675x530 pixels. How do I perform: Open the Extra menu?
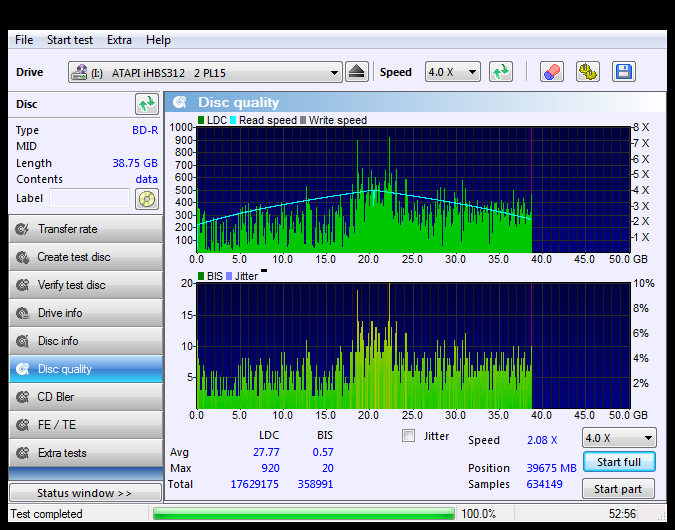119,40
